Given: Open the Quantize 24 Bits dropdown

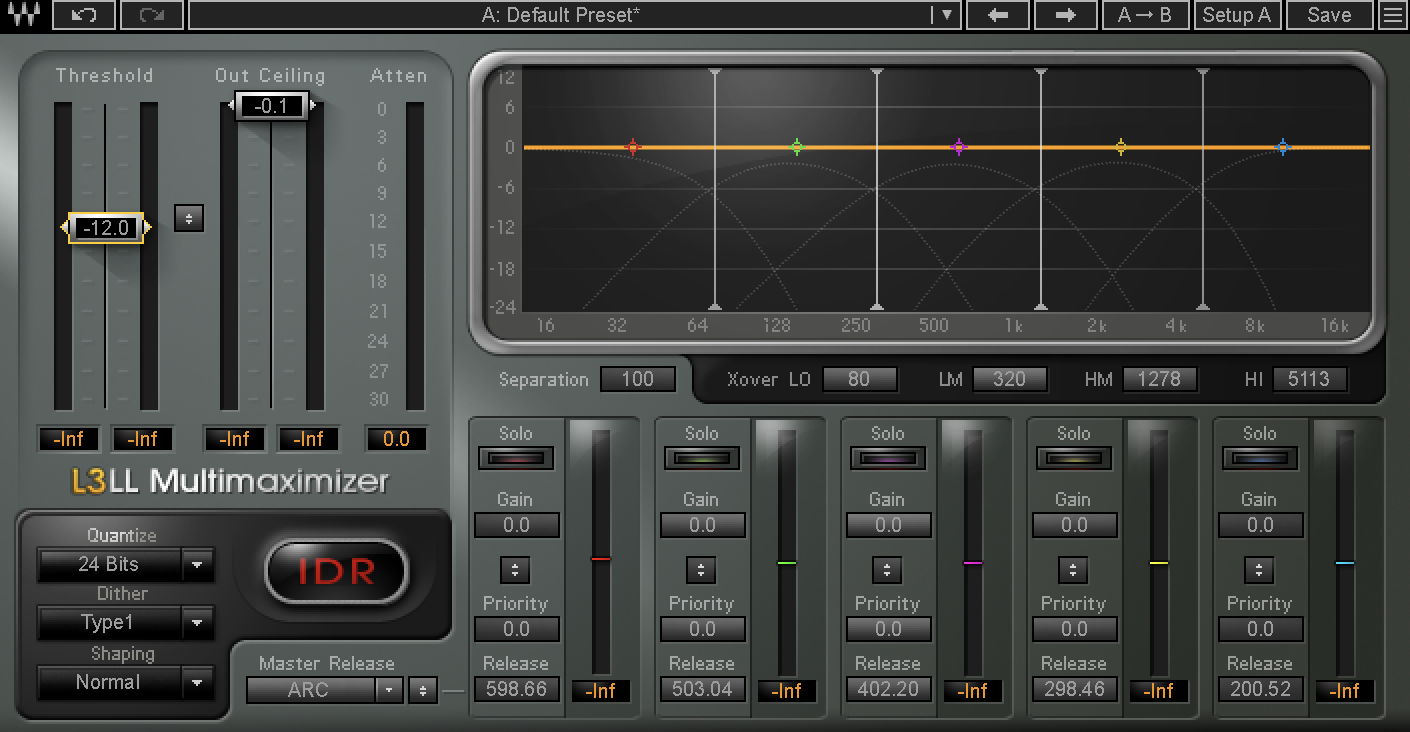Looking at the screenshot, I should tap(125, 565).
